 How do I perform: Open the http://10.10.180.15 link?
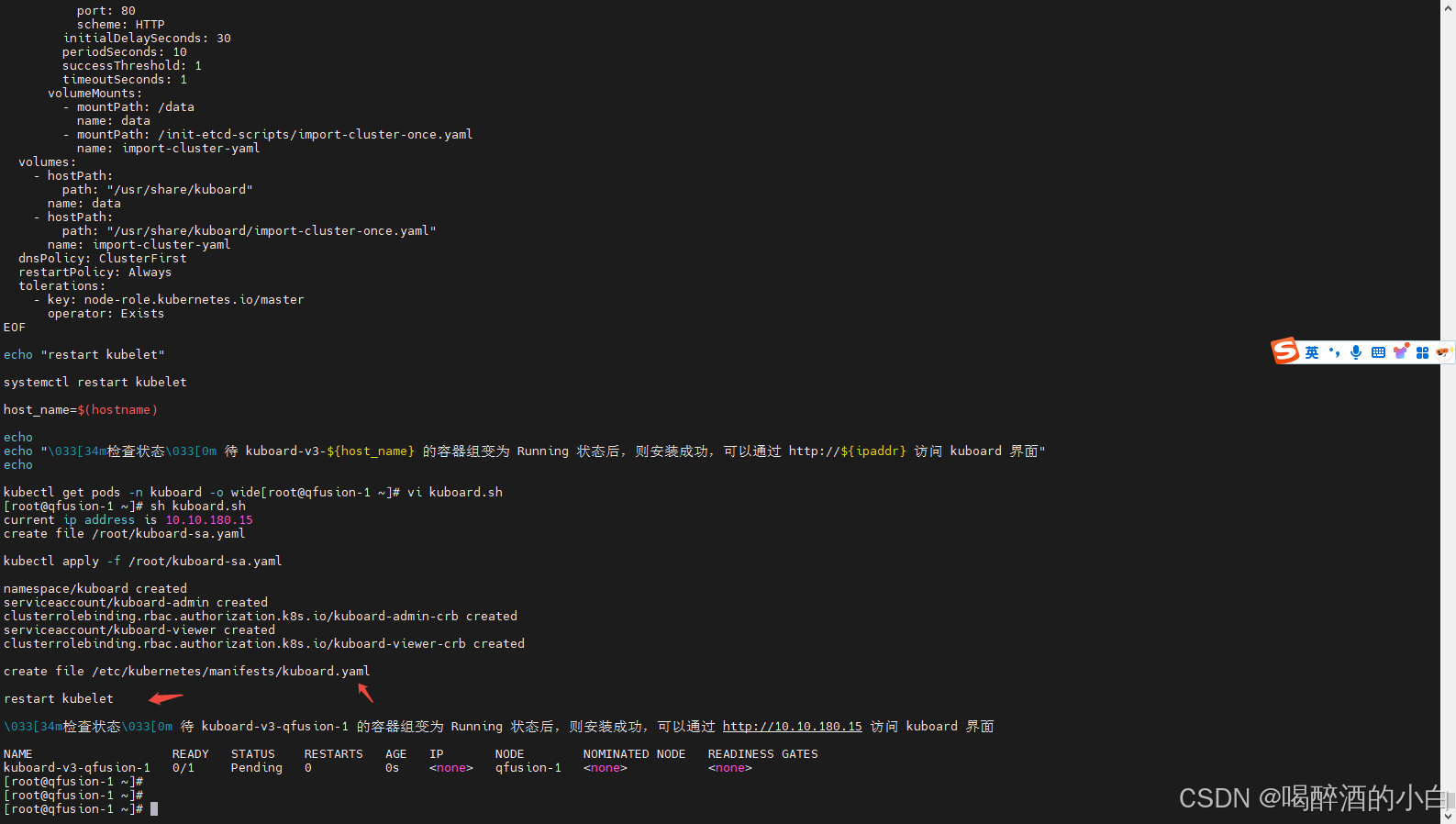(792, 727)
